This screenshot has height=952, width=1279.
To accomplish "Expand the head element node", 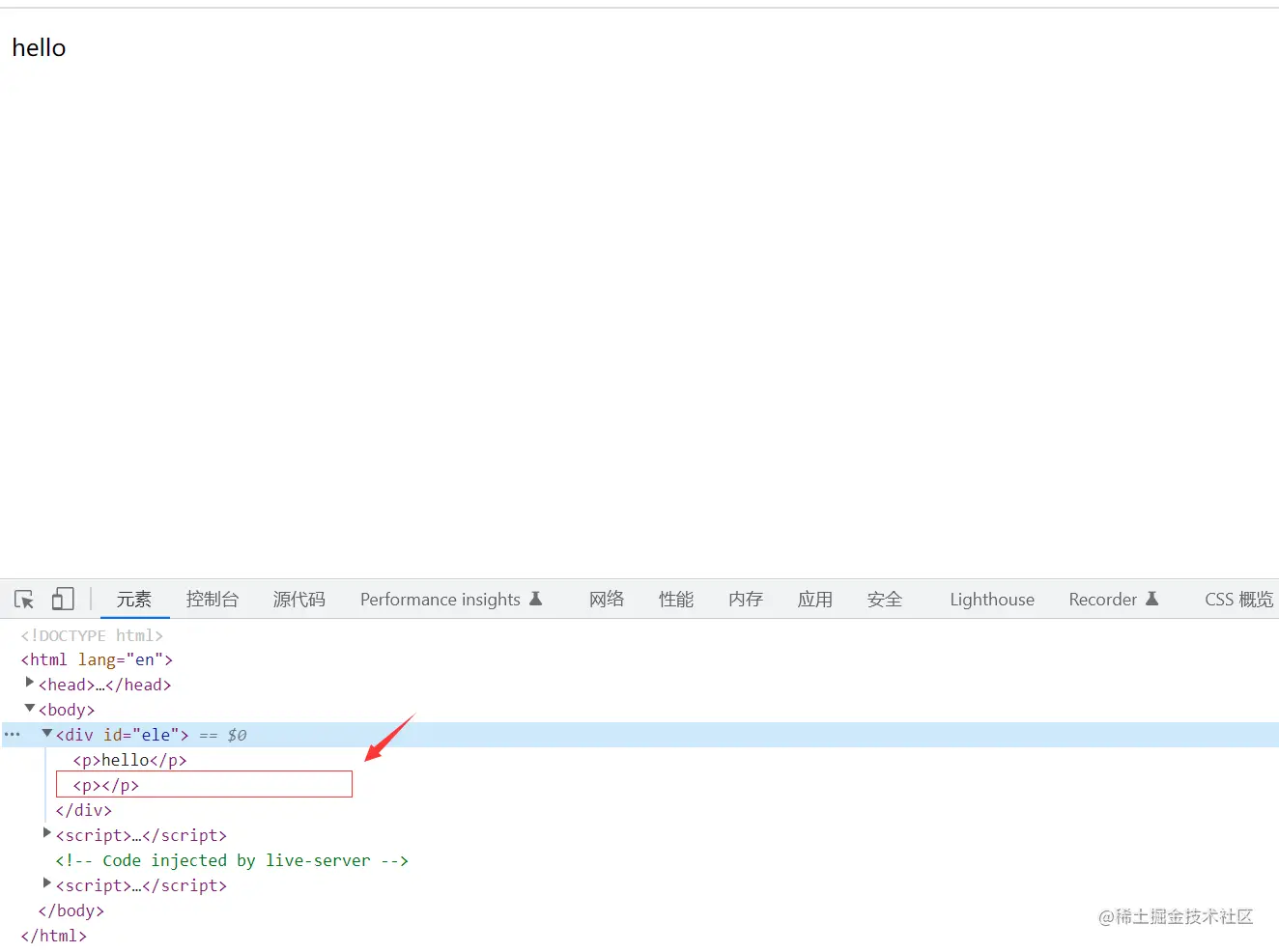I will [x=30, y=683].
